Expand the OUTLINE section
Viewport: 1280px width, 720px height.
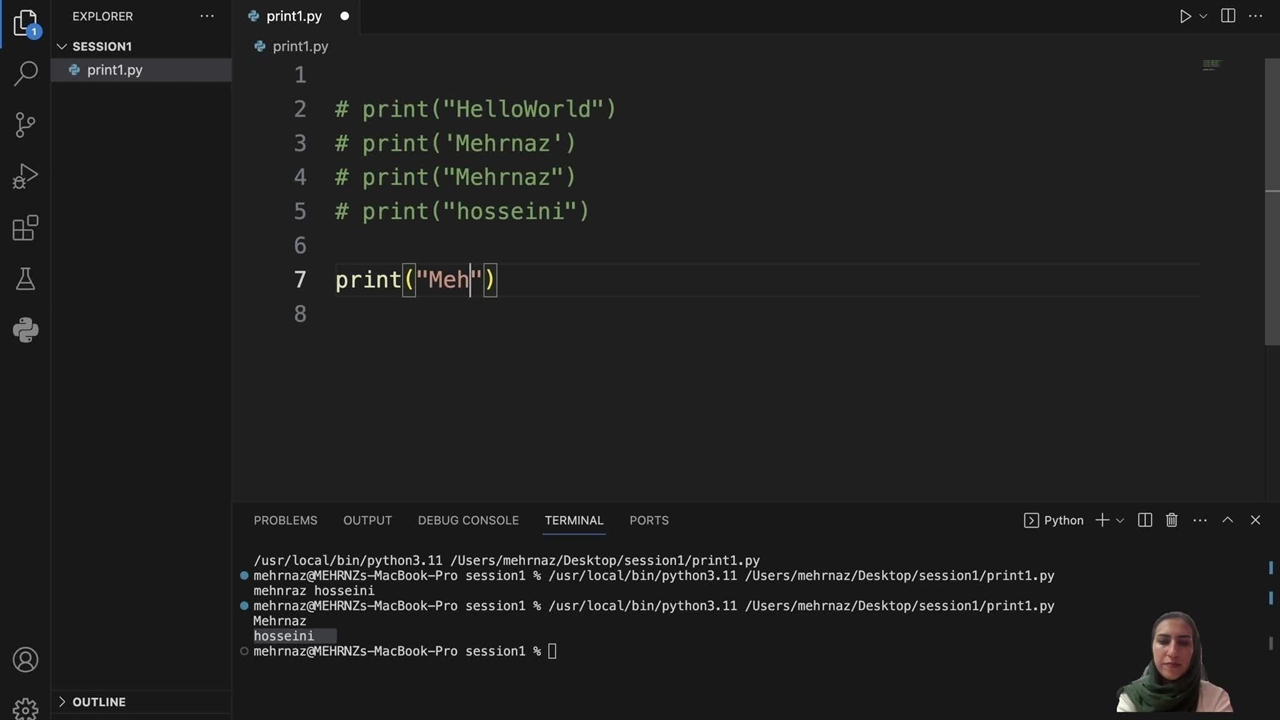coord(62,702)
